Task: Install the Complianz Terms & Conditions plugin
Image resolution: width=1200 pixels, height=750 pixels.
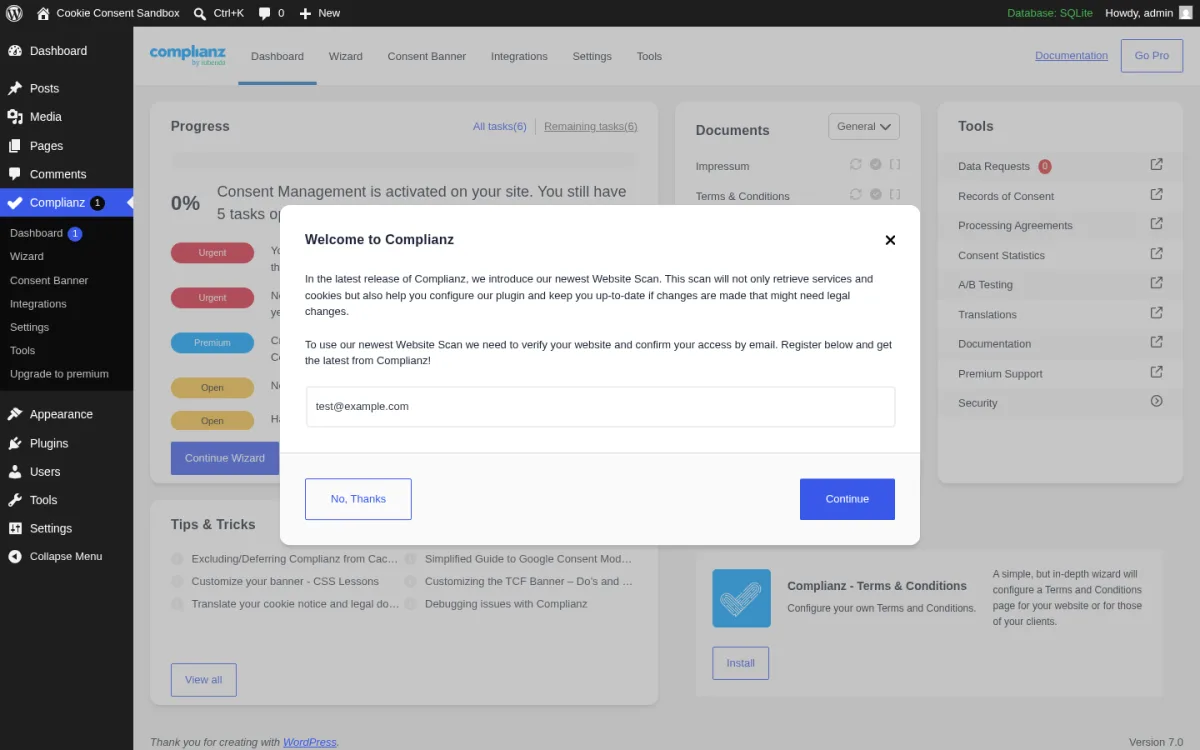Action: tap(740, 663)
